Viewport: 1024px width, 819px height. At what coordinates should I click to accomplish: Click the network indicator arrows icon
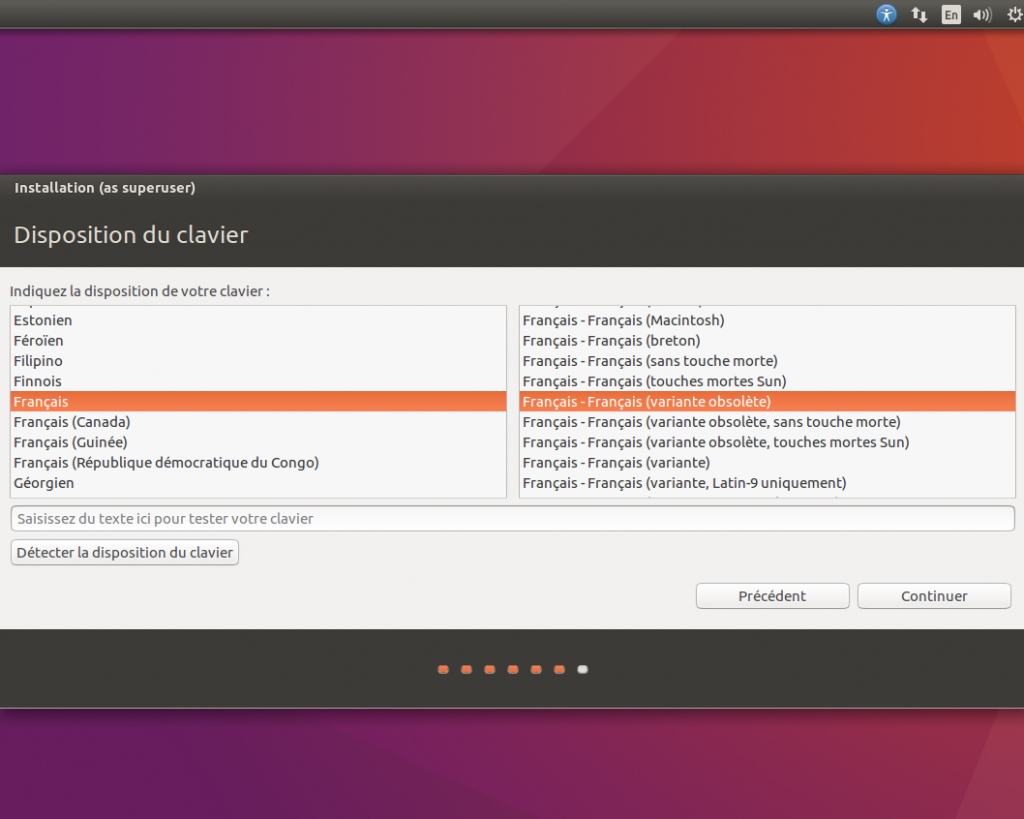click(x=919, y=15)
